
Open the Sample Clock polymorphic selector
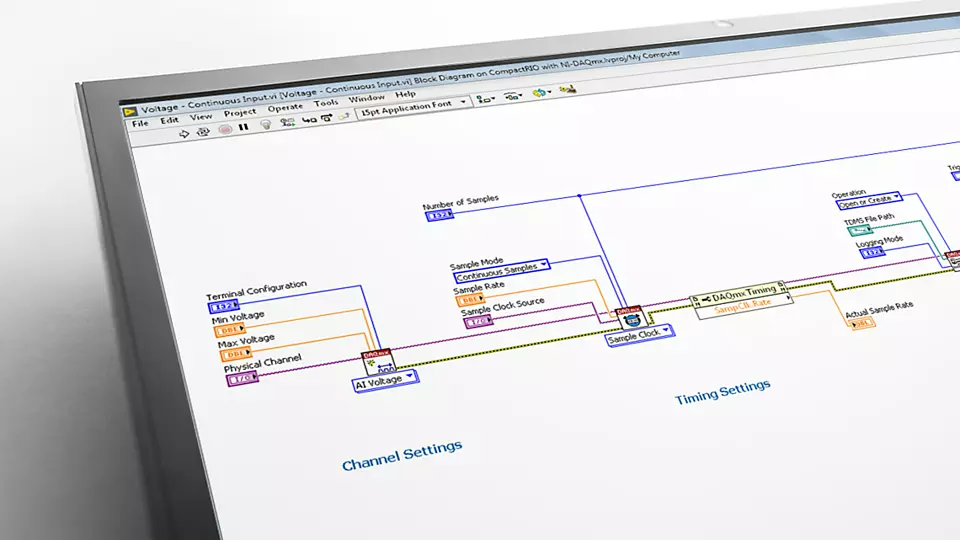[x=640, y=336]
